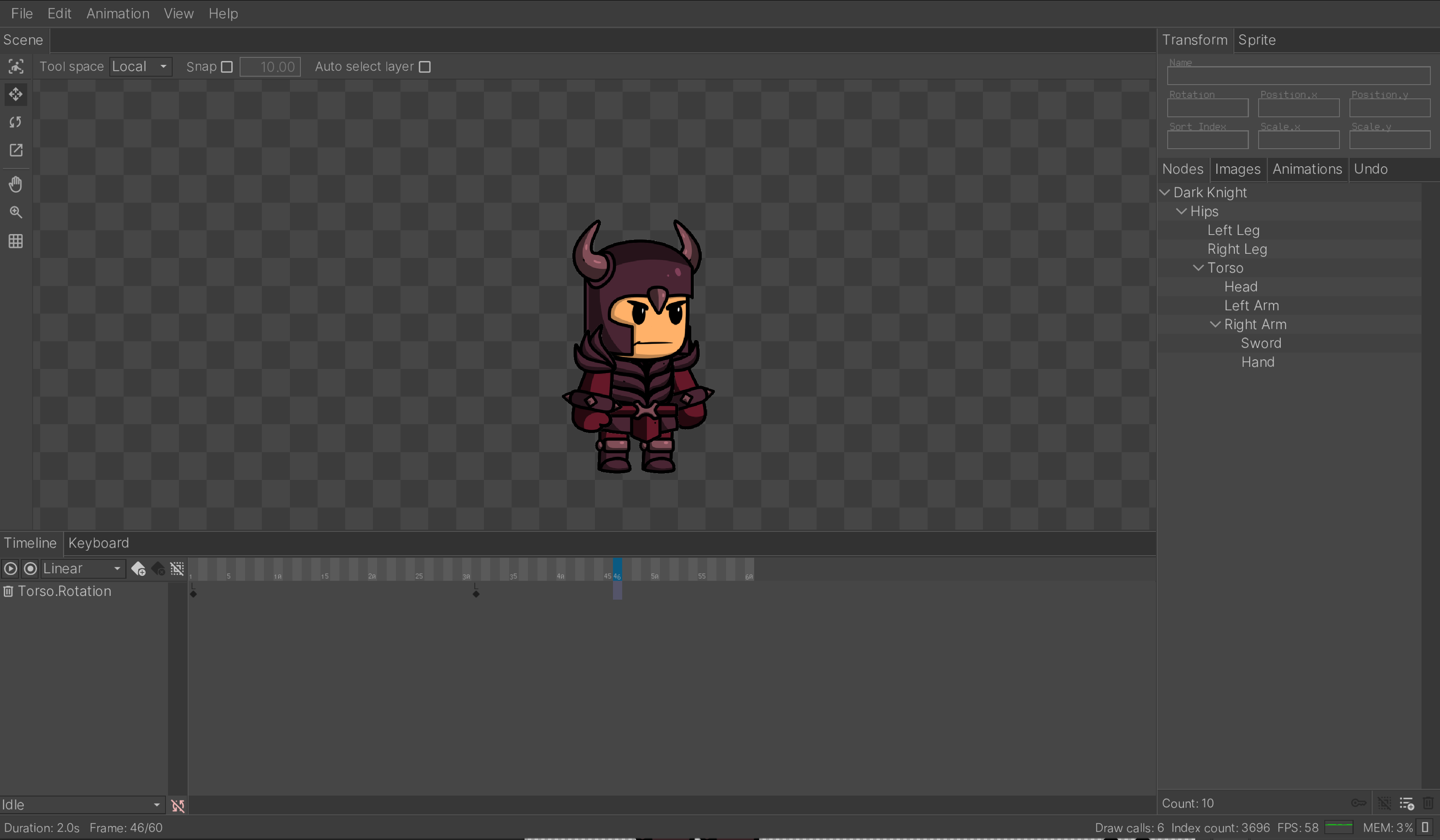Select the Scale tool

16,150
